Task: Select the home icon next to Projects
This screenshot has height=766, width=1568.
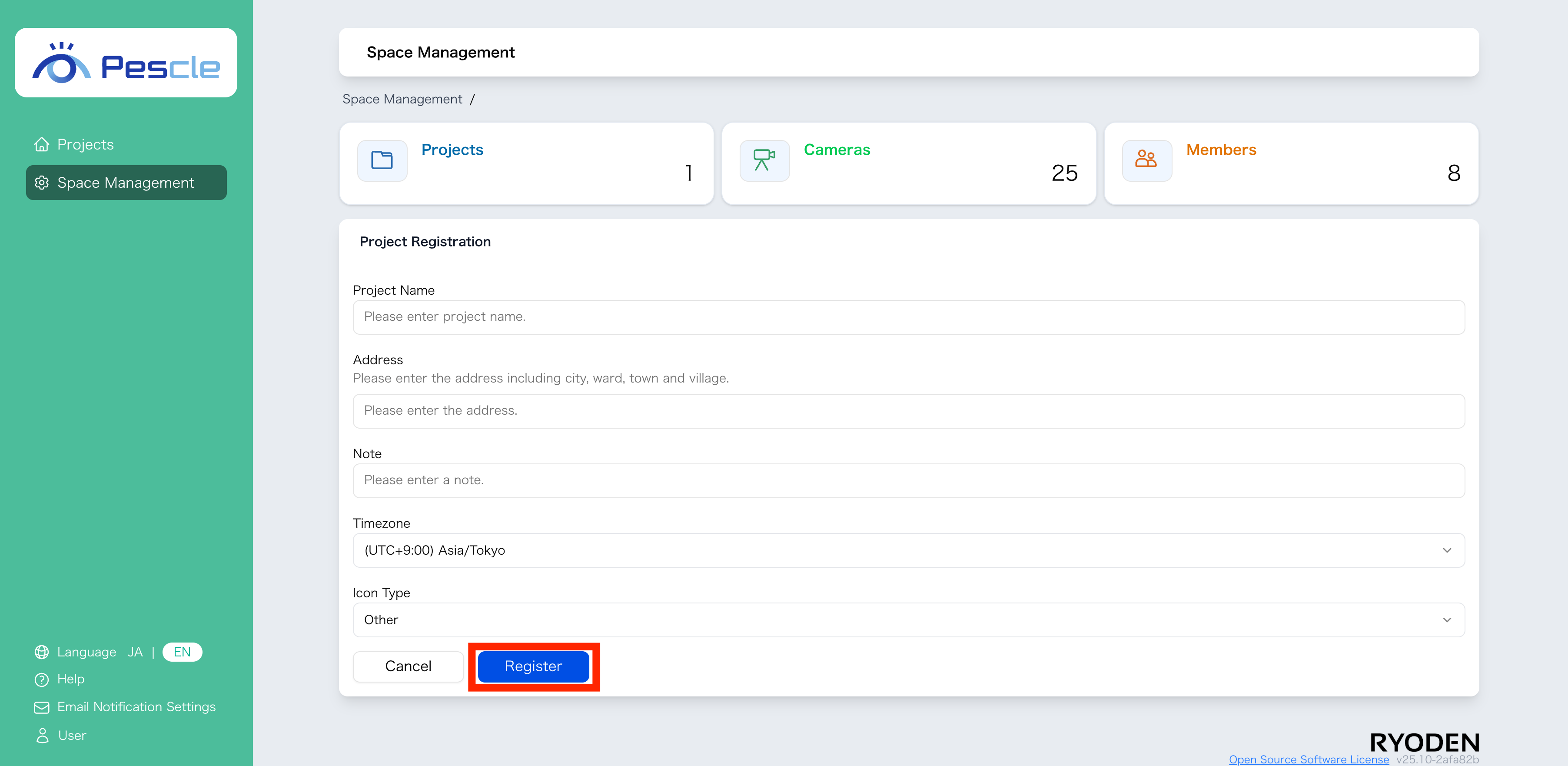Action: [x=41, y=144]
